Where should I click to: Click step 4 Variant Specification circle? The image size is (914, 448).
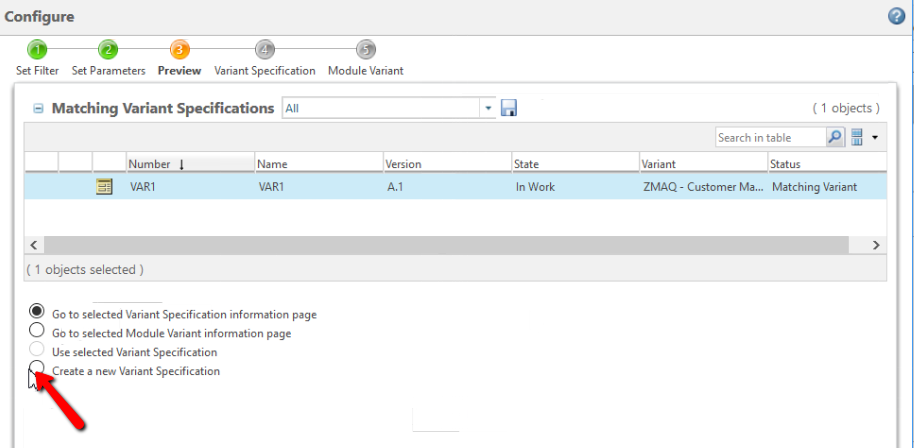coord(264,50)
